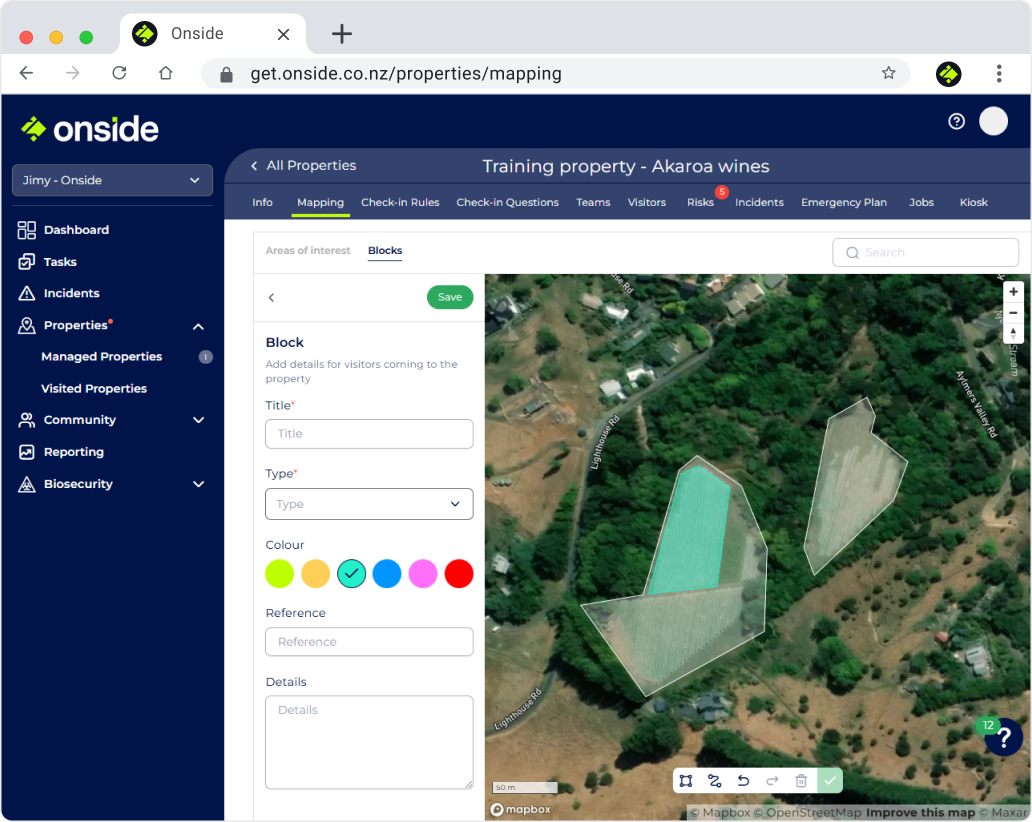The height and width of the screenshot is (822, 1032).
Task: Open the Jimy - Onside account dropdown
Action: click(x=112, y=180)
